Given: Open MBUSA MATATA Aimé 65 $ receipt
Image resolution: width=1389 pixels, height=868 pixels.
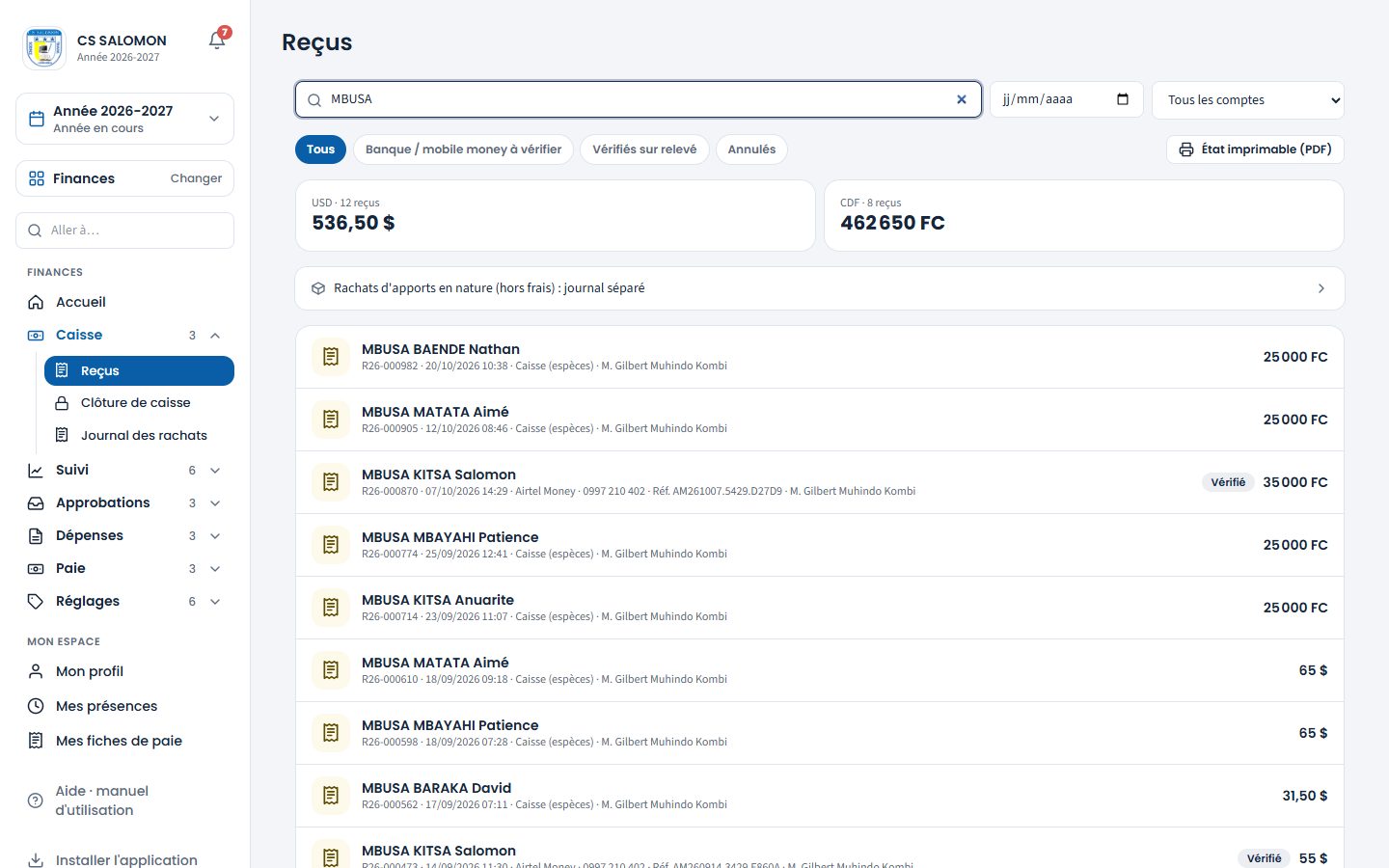Looking at the screenshot, I should tap(819, 670).
